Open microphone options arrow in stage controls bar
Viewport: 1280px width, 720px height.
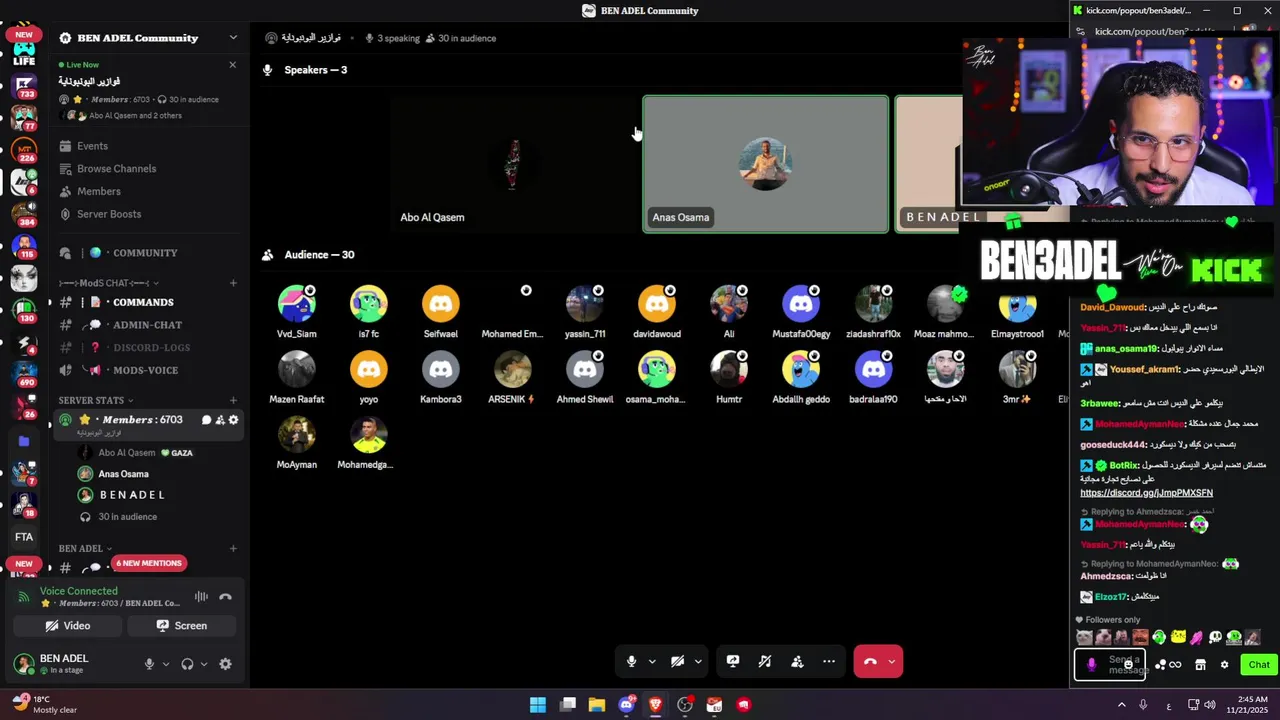click(x=652, y=661)
